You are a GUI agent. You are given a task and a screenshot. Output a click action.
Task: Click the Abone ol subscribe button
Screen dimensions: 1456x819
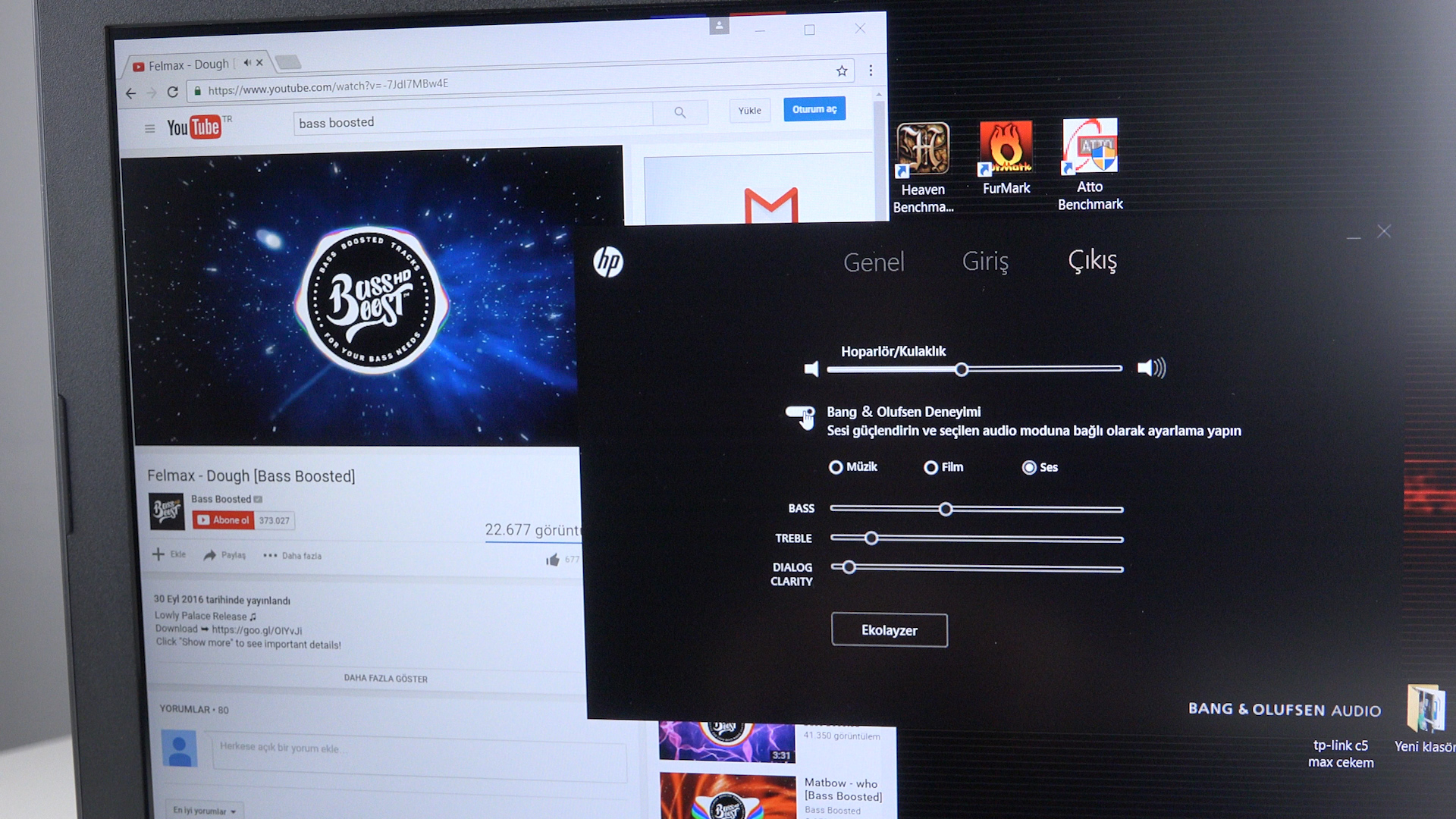(x=223, y=520)
